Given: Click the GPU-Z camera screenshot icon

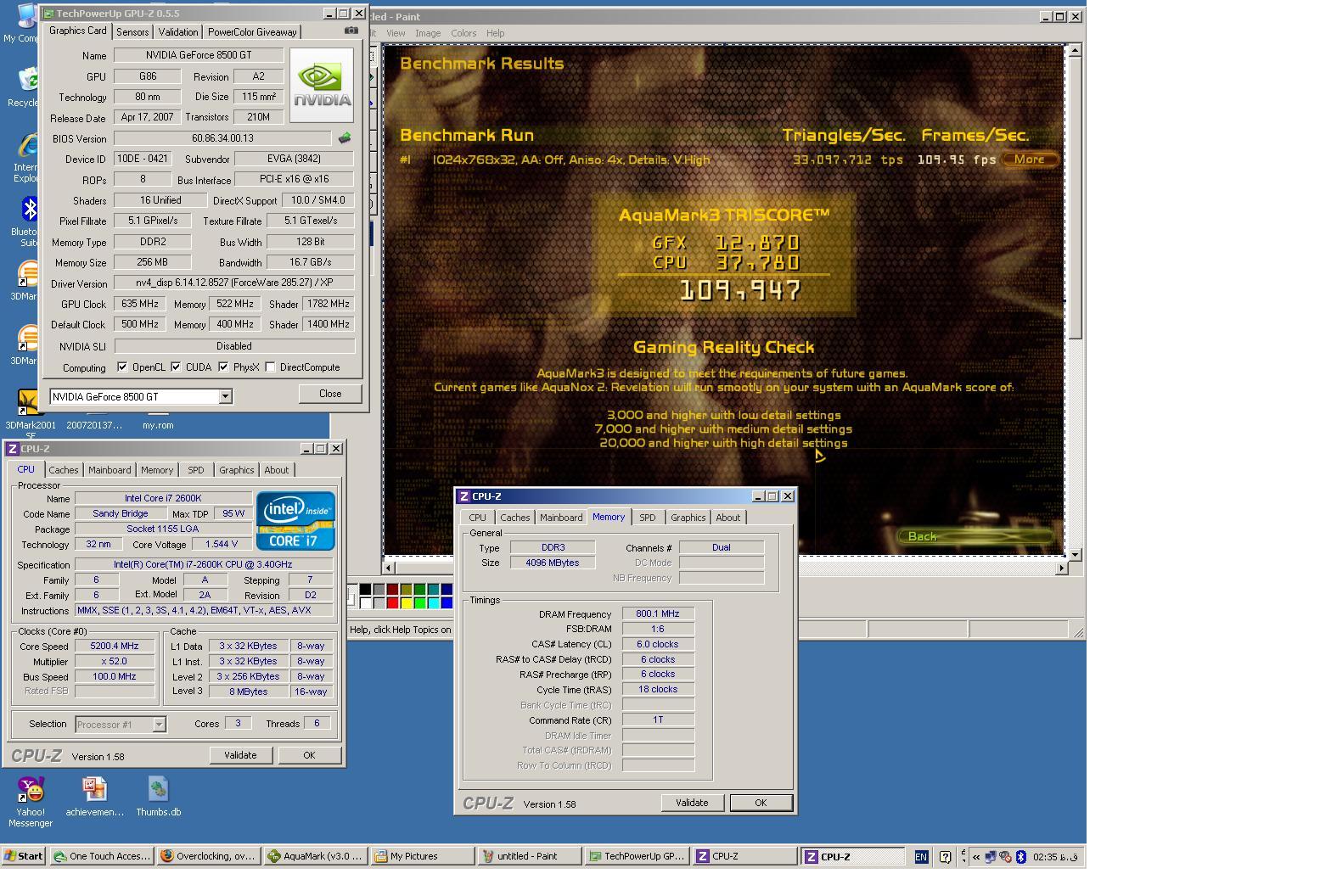Looking at the screenshot, I should tap(351, 31).
